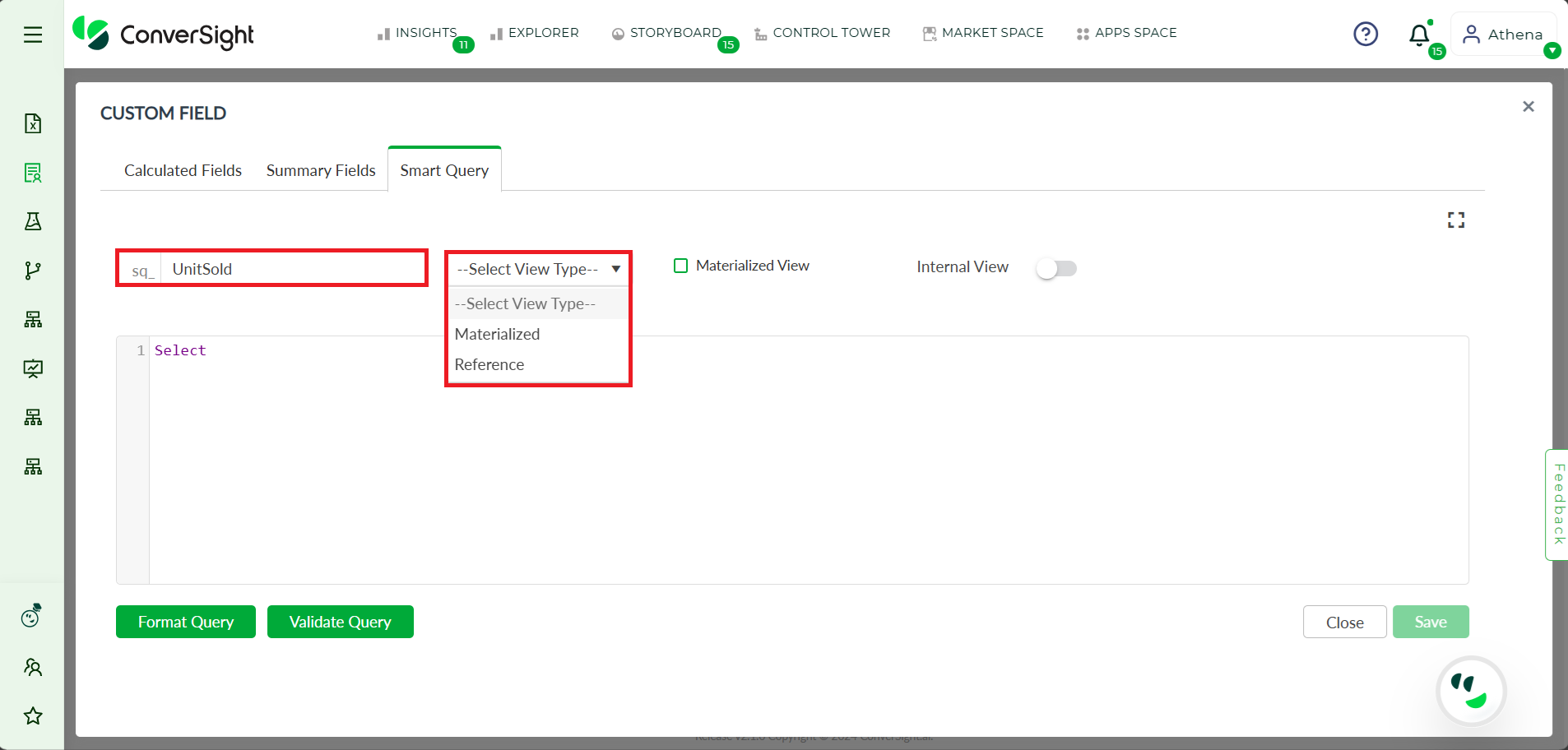Go to INSIGHTS in the top navigation

(417, 33)
